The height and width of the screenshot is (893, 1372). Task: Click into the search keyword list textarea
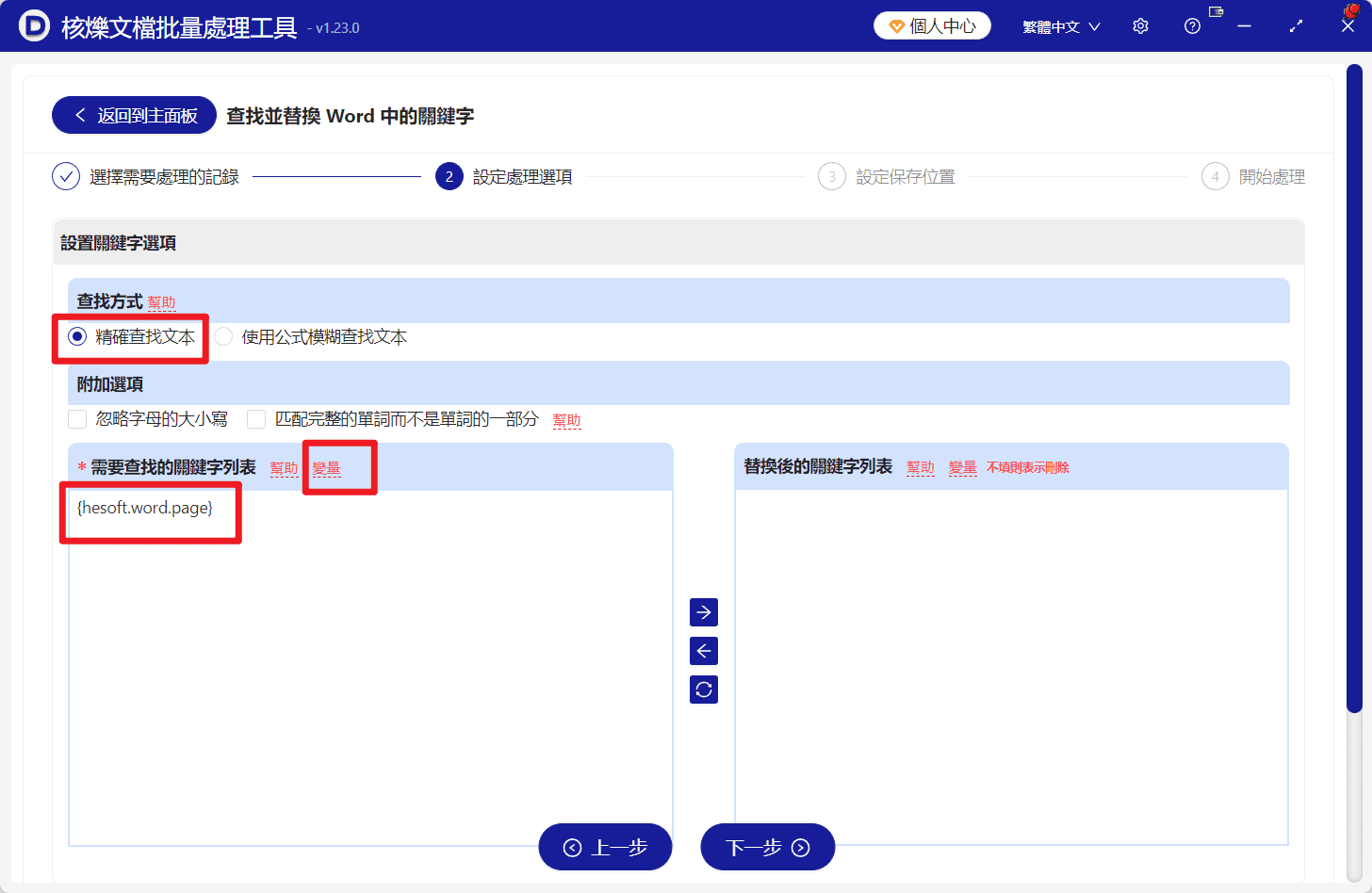[x=370, y=668]
